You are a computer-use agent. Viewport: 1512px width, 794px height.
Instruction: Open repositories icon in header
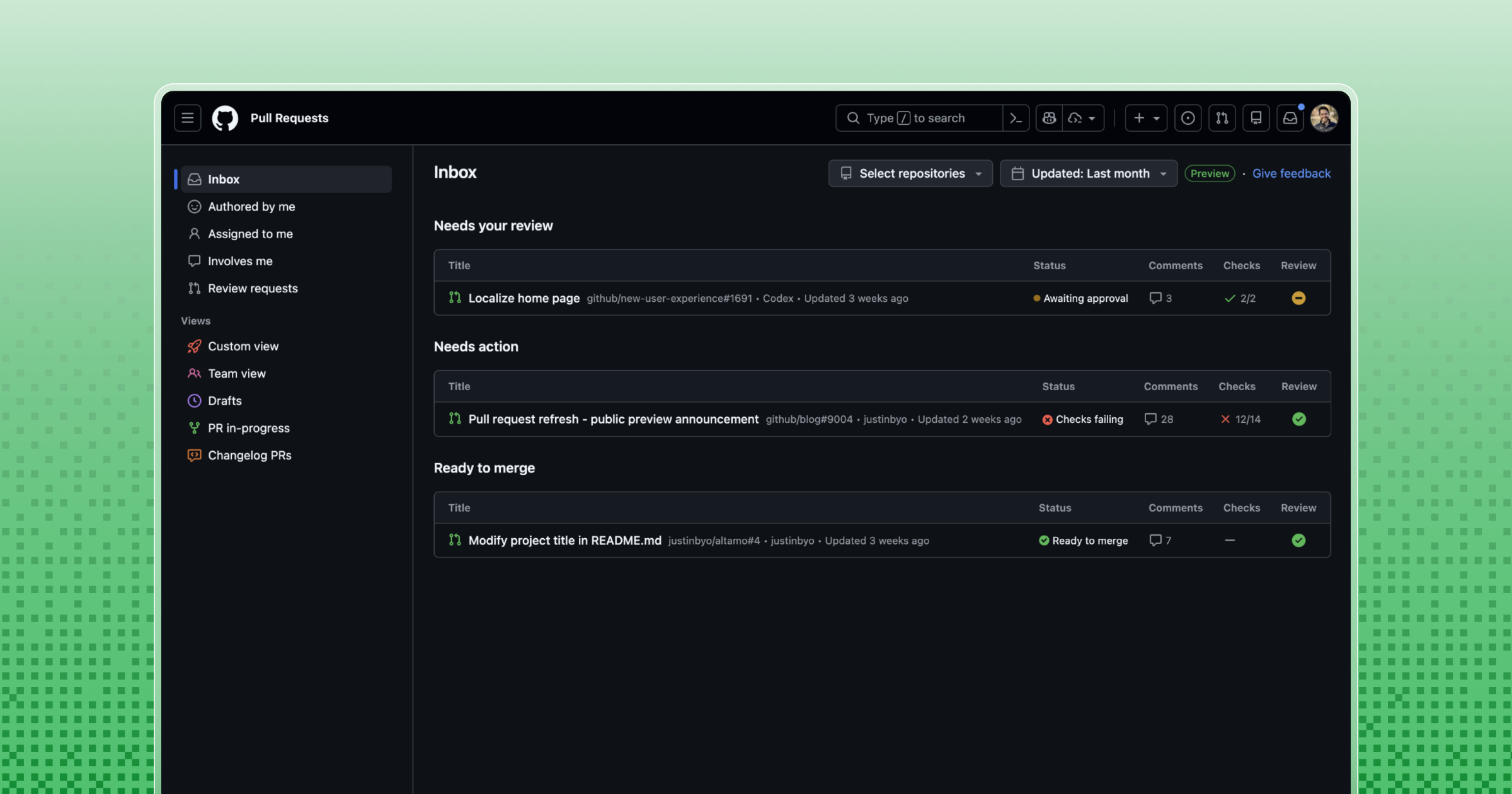tap(1256, 118)
